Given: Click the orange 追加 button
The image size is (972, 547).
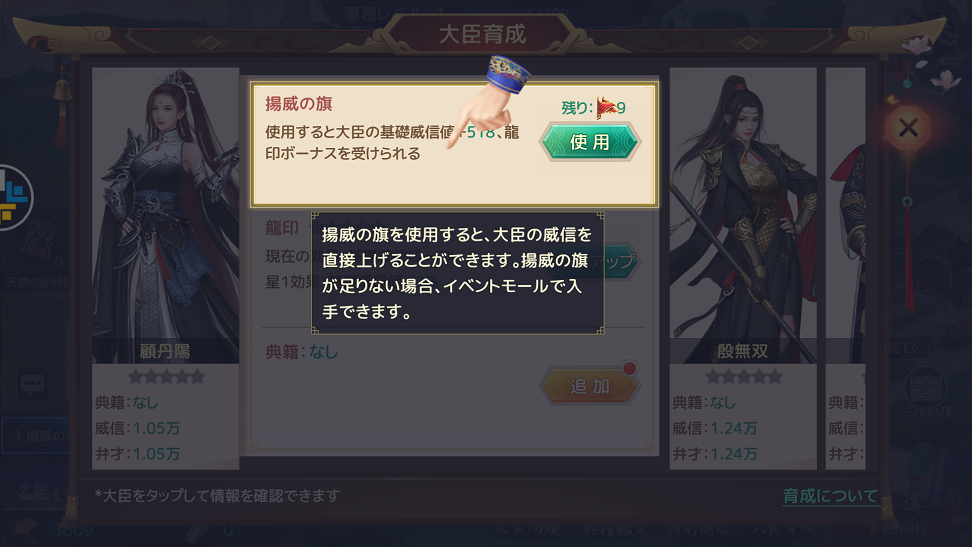Looking at the screenshot, I should click(x=590, y=386).
